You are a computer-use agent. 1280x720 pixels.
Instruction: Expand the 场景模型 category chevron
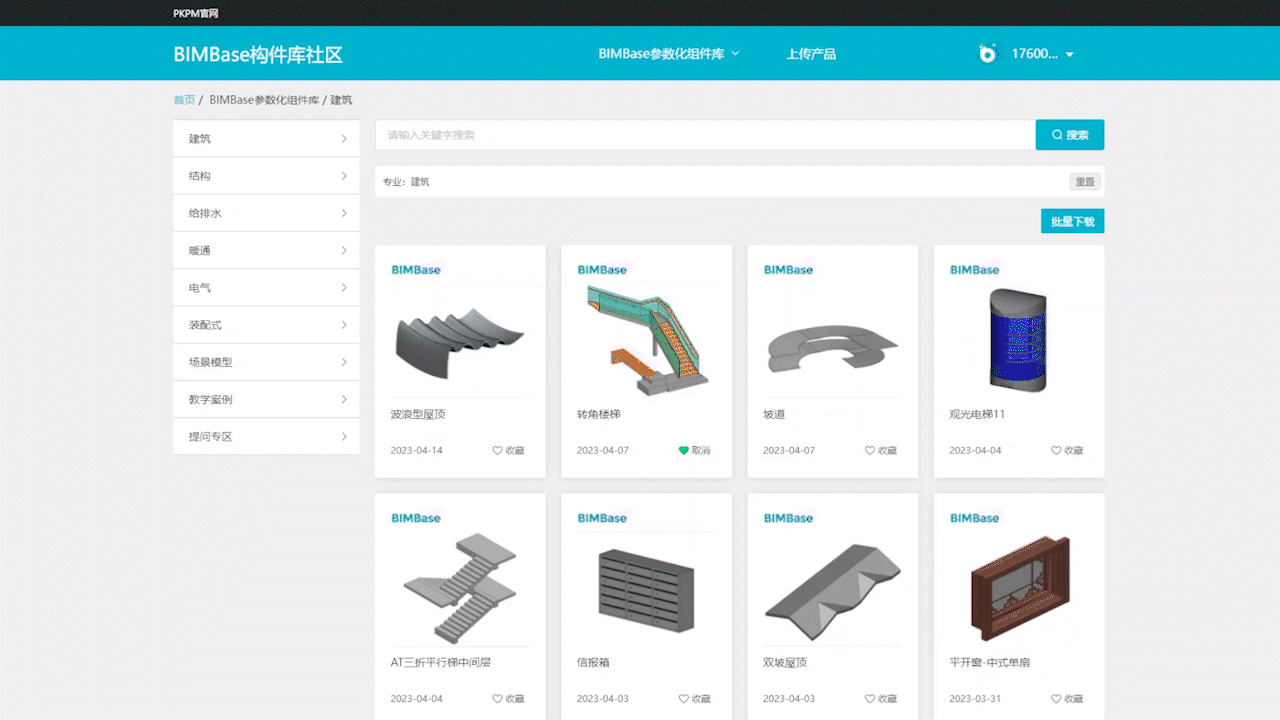(344, 362)
